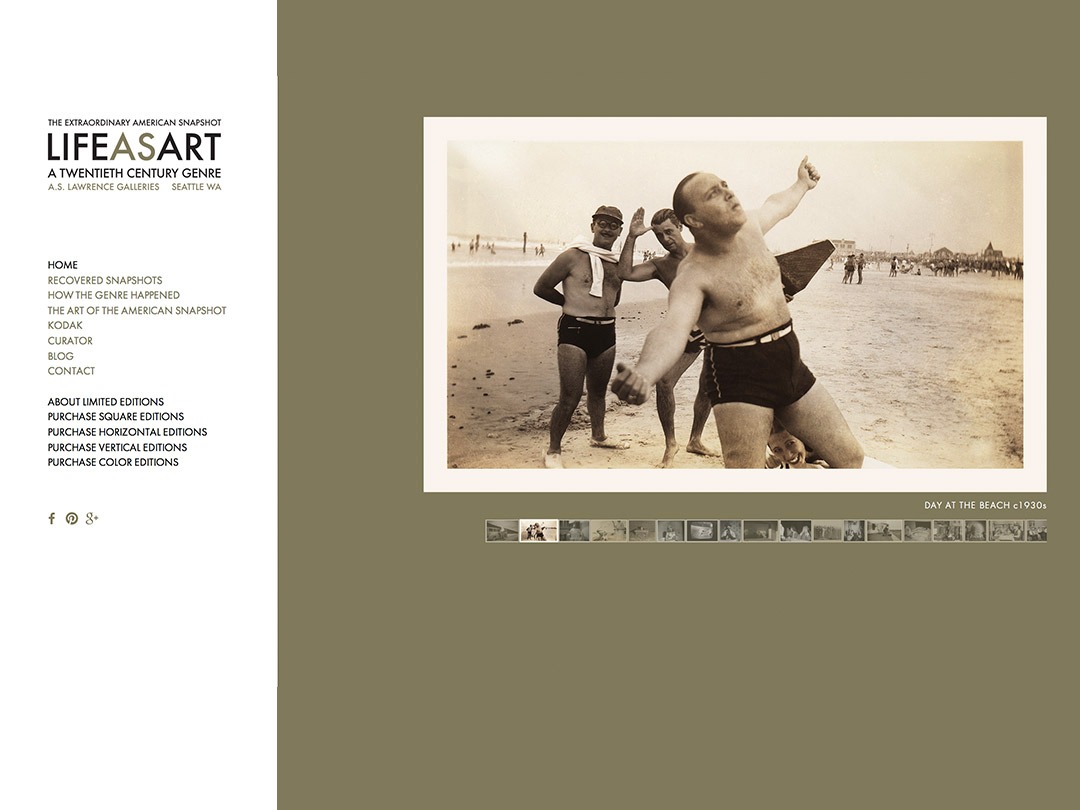The height and width of the screenshot is (810, 1080).
Task: Select Purchase Horizontal Editions
Action: coord(127,432)
